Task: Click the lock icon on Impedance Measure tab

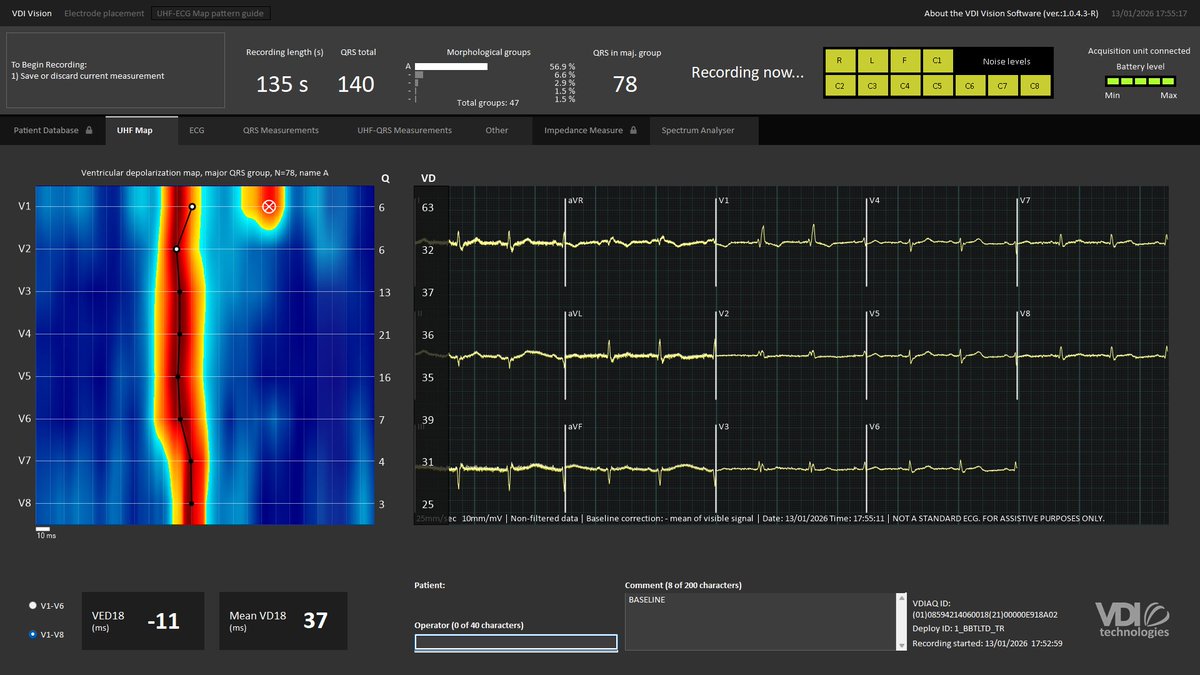Action: point(634,130)
